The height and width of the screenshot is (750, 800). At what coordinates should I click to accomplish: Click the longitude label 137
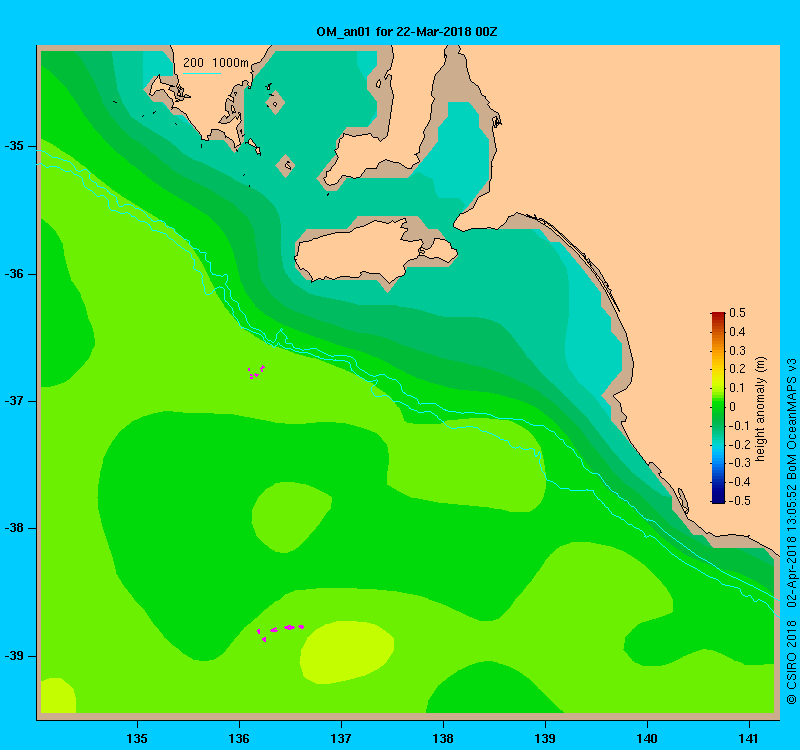pos(341,738)
